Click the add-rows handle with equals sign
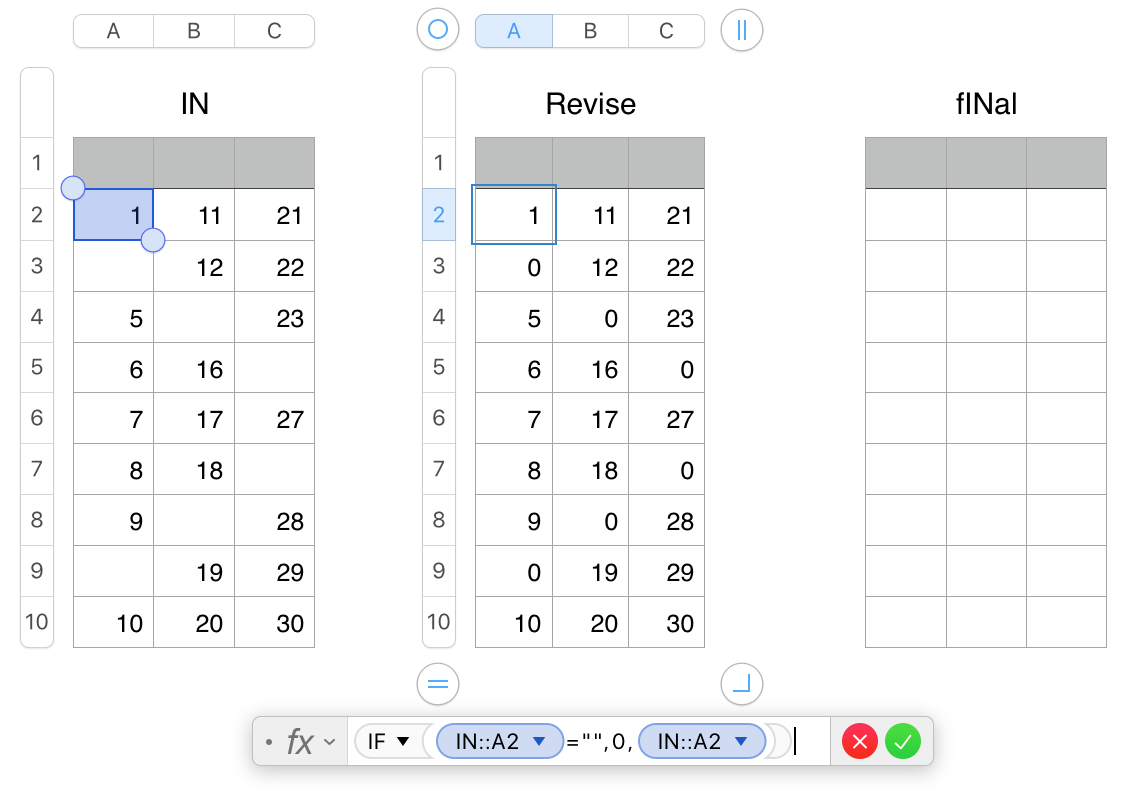The image size is (1134, 806). 437,684
